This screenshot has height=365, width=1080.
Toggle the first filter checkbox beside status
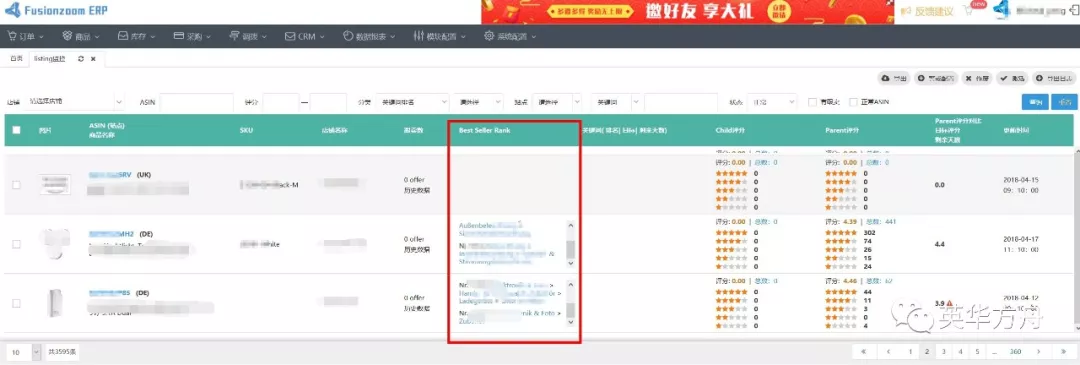tap(812, 102)
